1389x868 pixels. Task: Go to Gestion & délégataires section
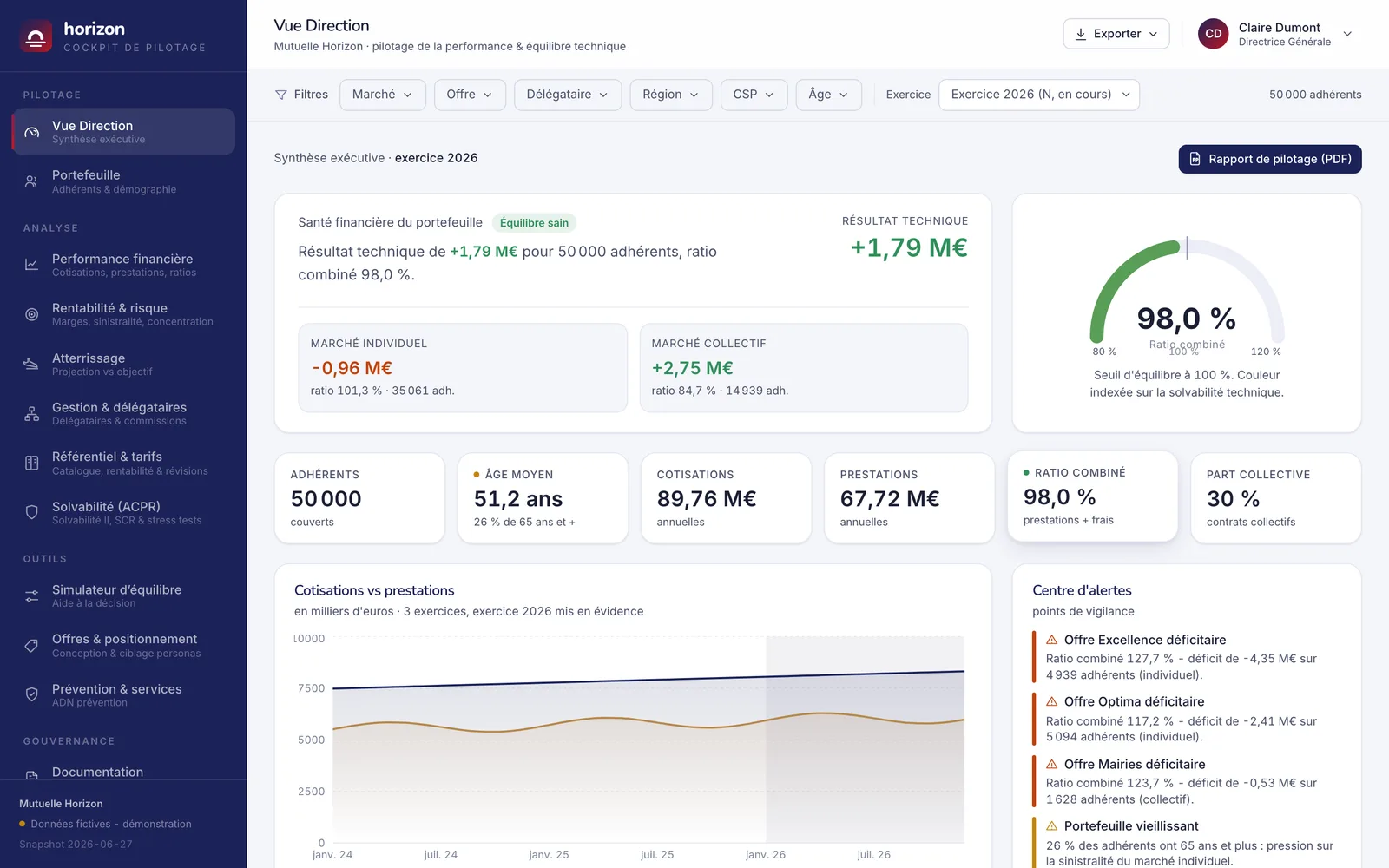123,413
